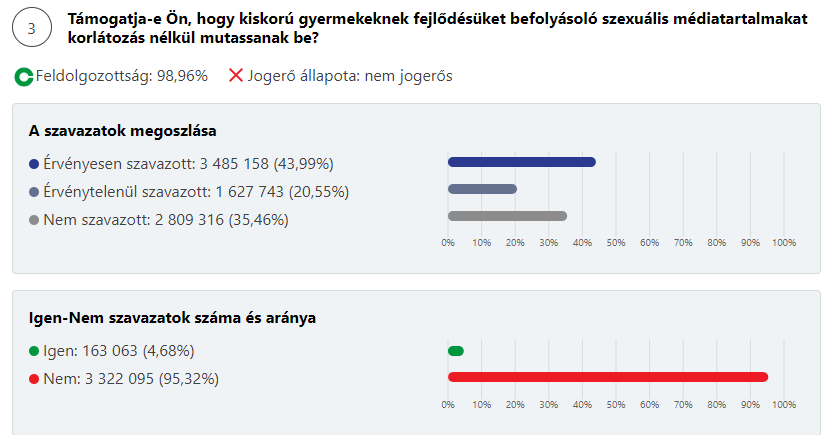Click the red dot beside Nem votes

click(x=34, y=379)
